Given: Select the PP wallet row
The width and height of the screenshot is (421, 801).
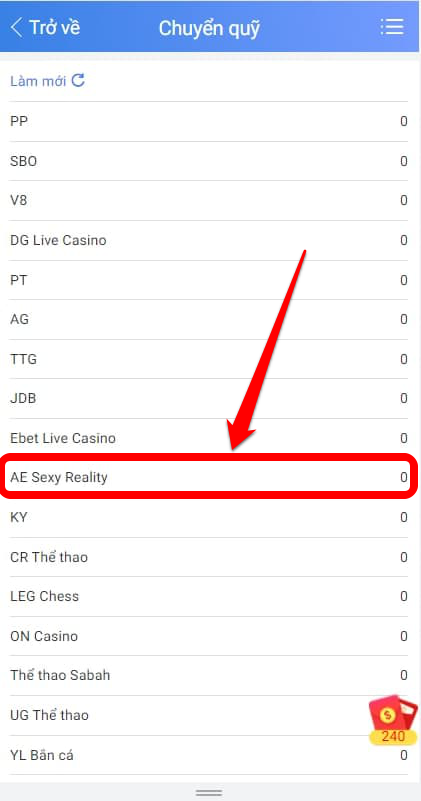Looking at the screenshot, I should (209, 122).
